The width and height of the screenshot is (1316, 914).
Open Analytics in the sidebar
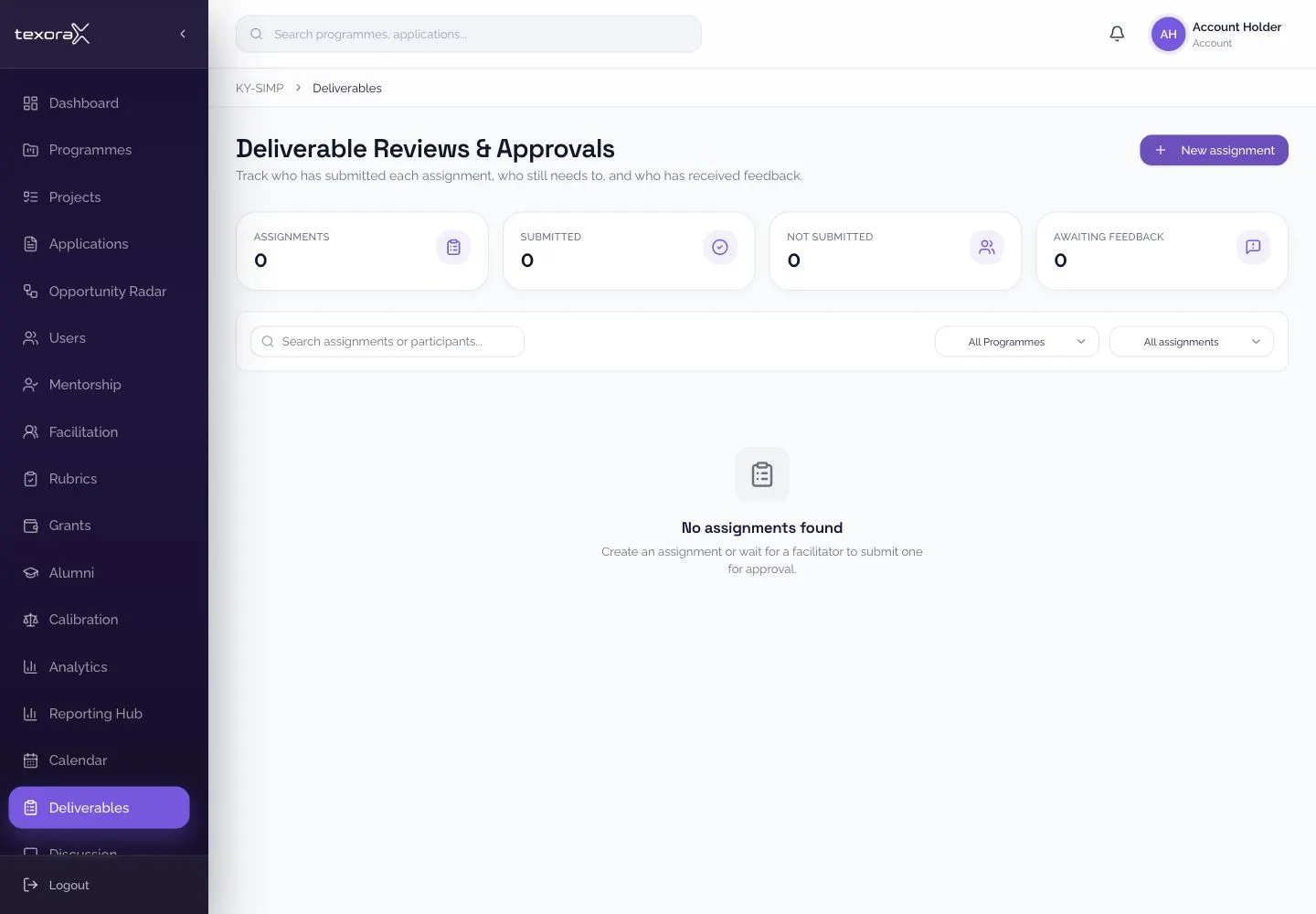tap(99, 667)
